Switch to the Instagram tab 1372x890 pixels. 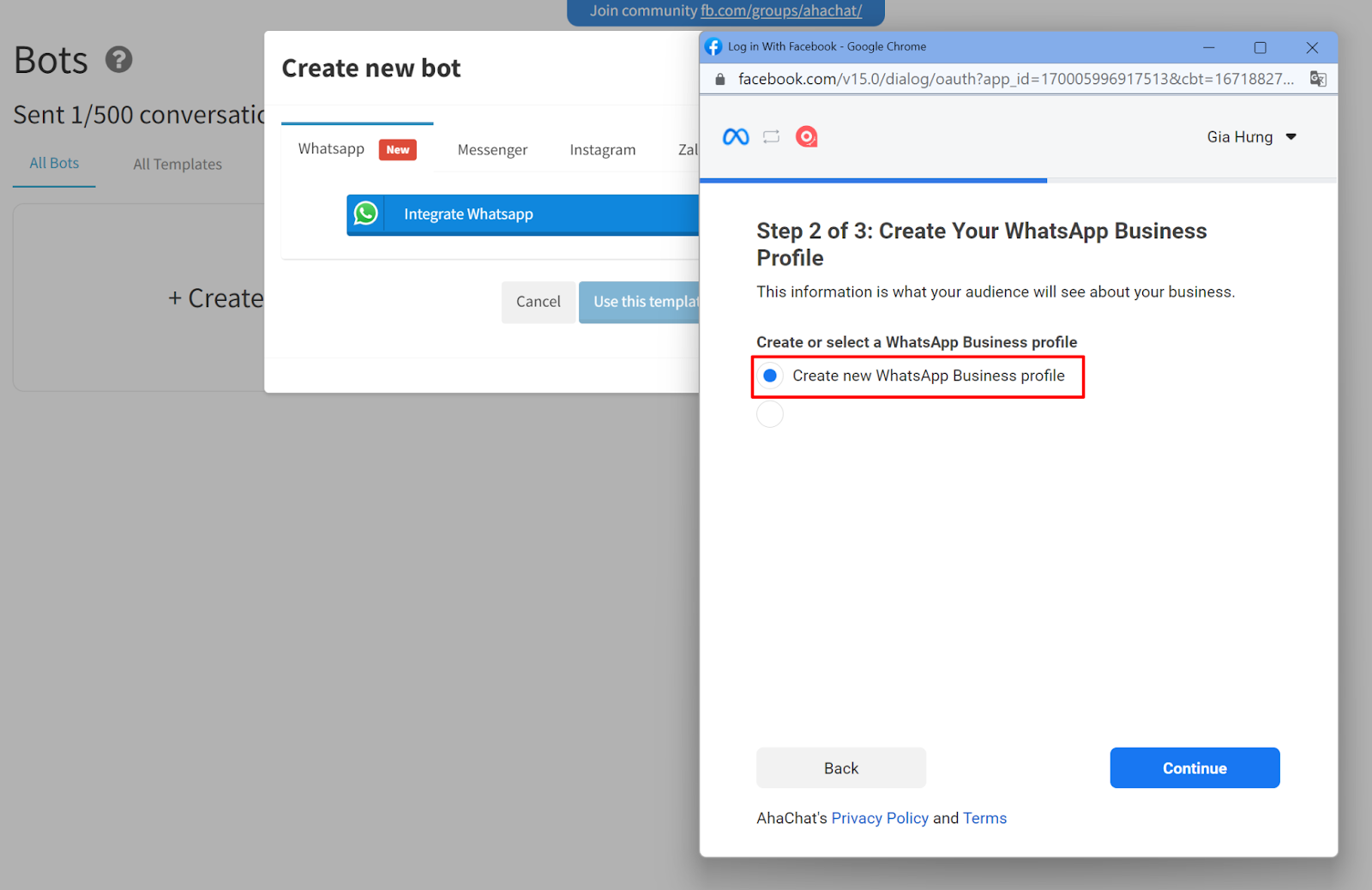[603, 149]
